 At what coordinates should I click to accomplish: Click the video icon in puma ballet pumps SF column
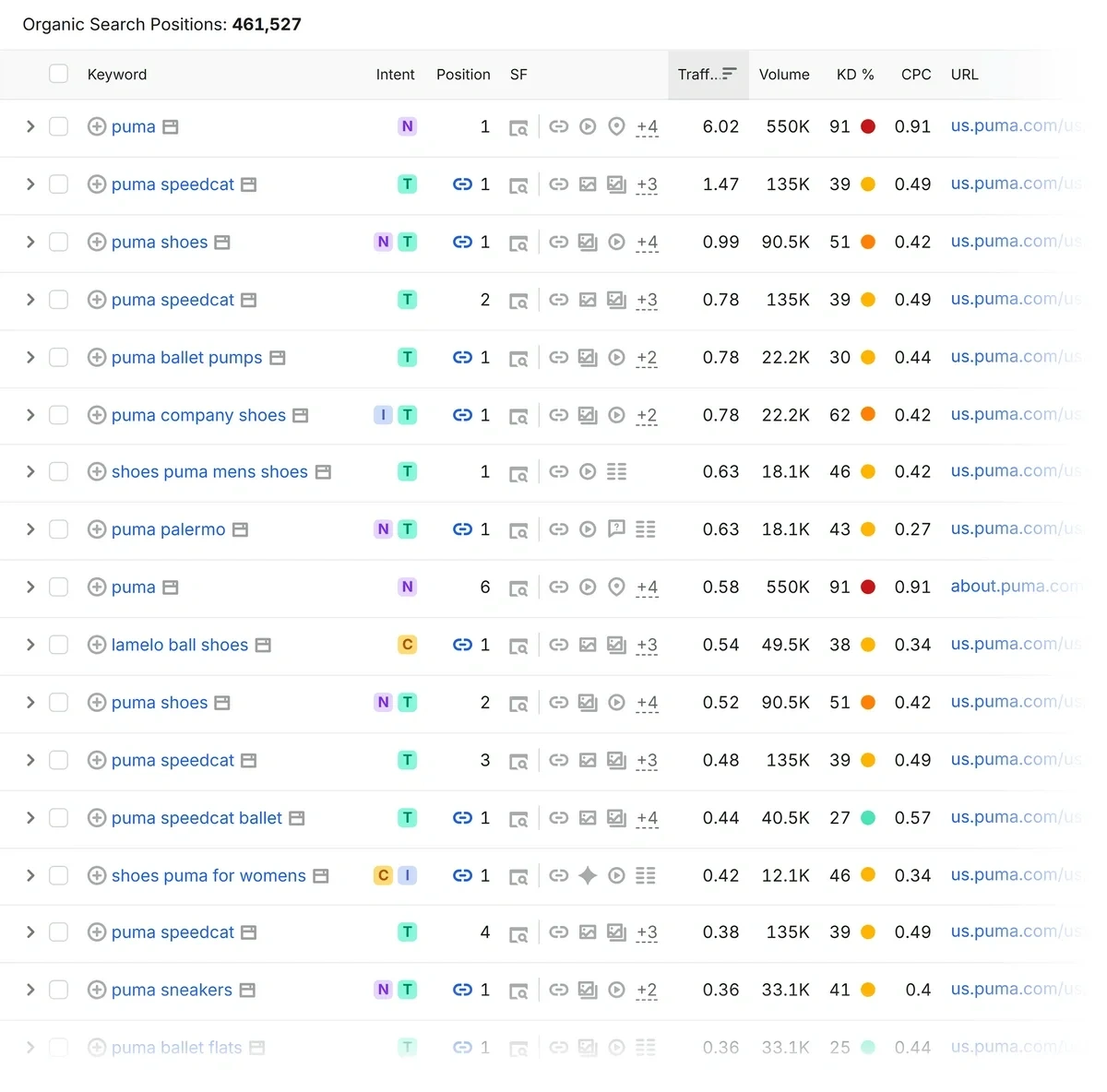click(616, 357)
